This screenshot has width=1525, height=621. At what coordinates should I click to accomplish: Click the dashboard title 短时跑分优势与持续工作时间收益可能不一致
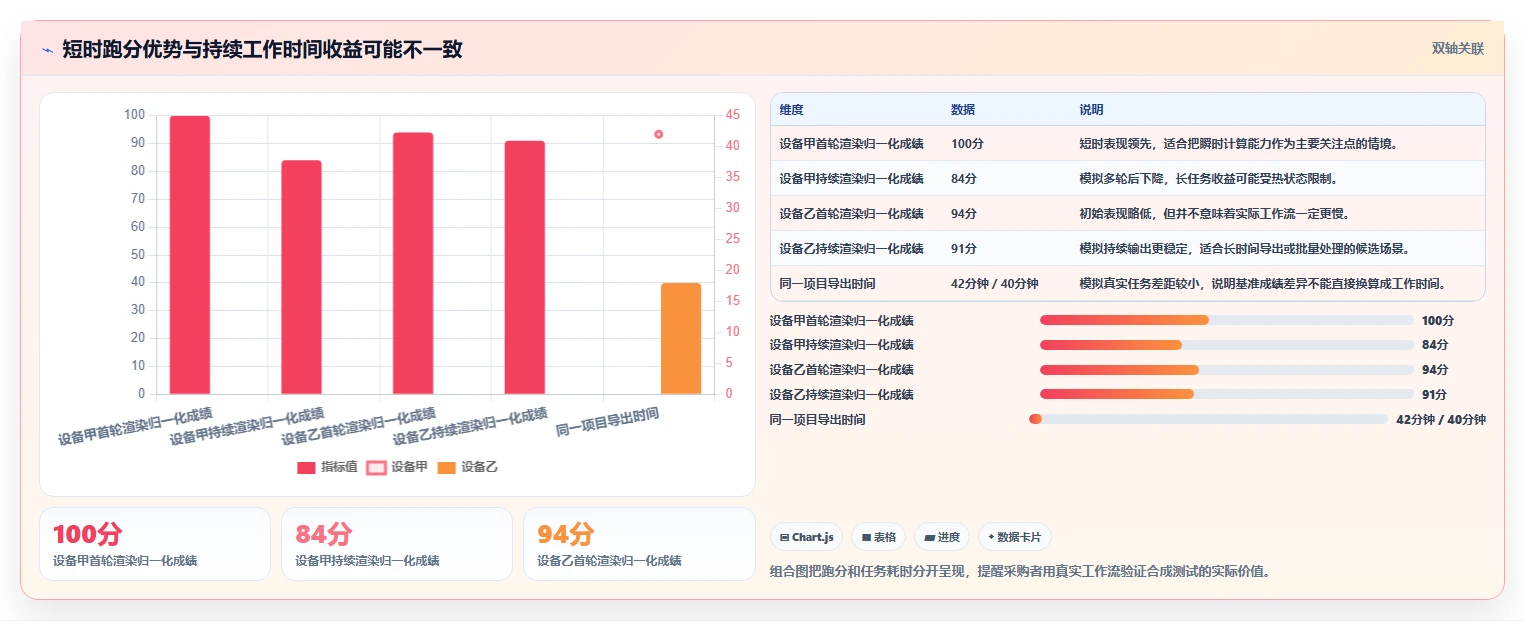(262, 50)
